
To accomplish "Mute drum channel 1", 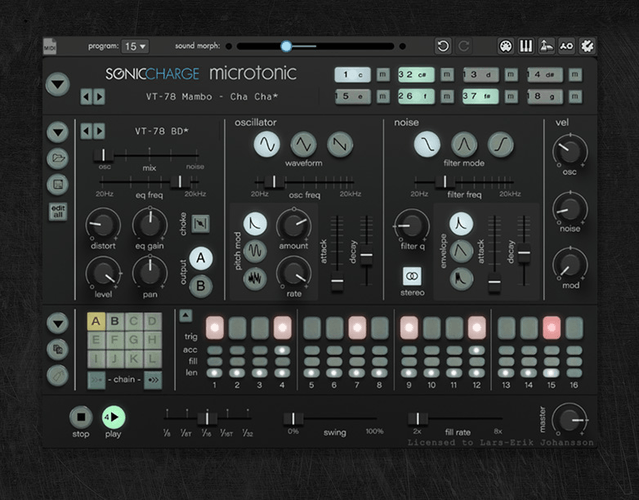I will click(383, 75).
